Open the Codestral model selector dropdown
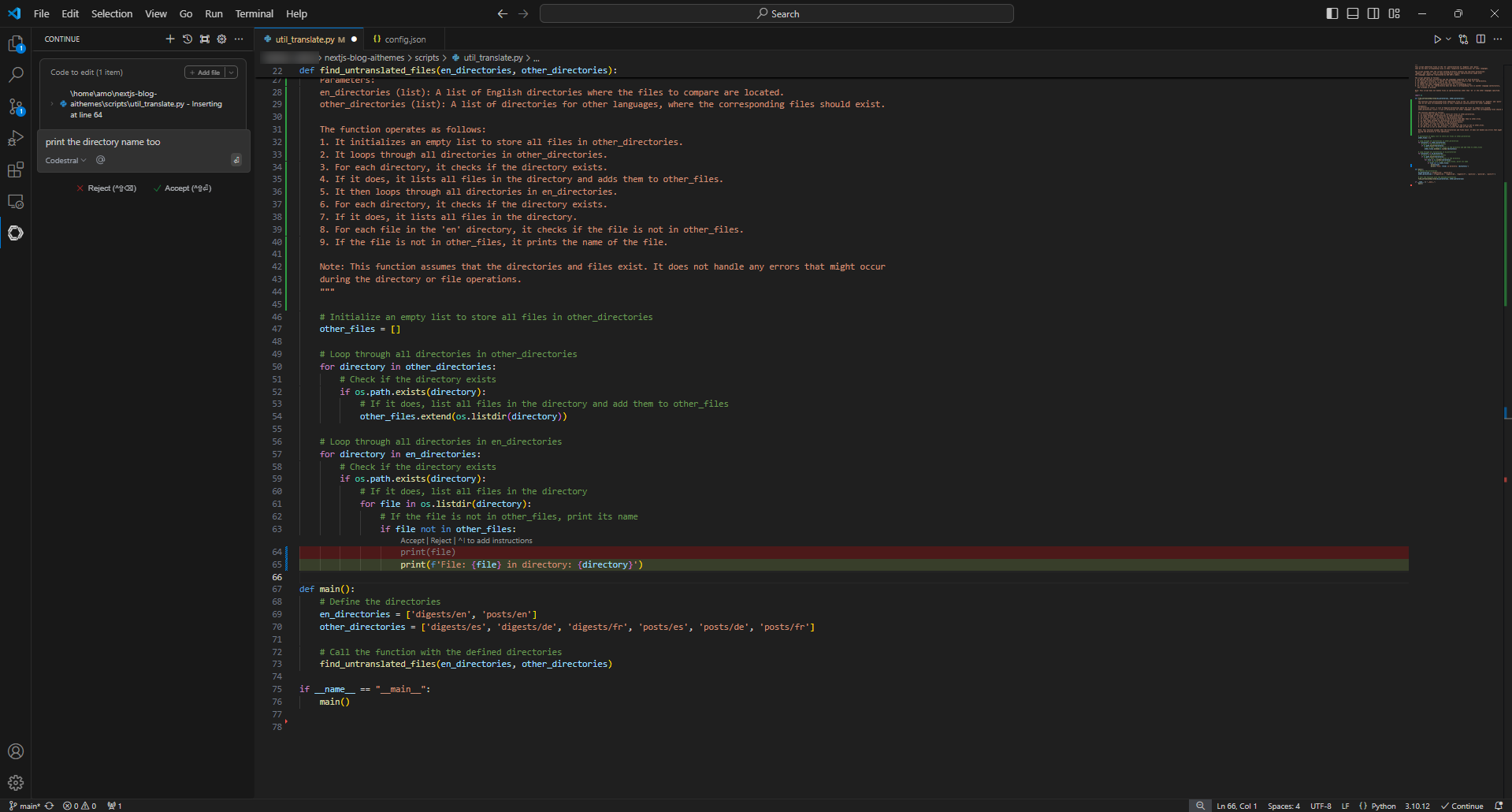The image size is (1512, 812). point(66,160)
